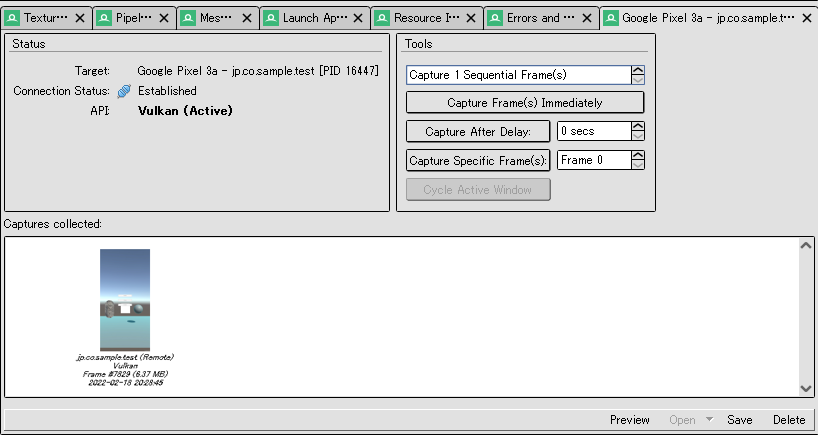The height and width of the screenshot is (435, 818).
Task: Close the Resource Inspector tab
Action: pyautogui.click(x=472, y=18)
